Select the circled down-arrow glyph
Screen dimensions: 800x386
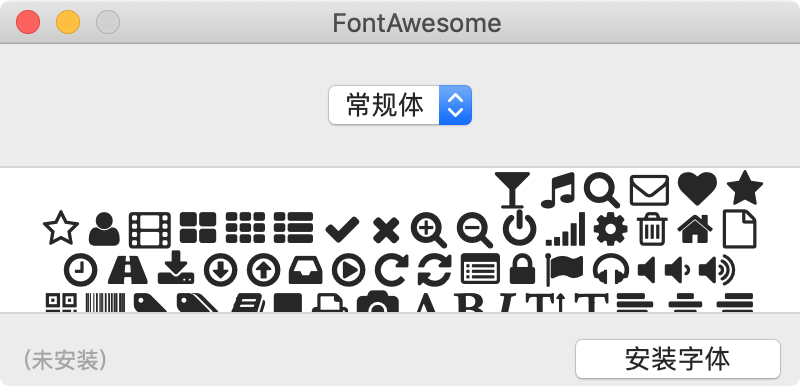point(220,269)
